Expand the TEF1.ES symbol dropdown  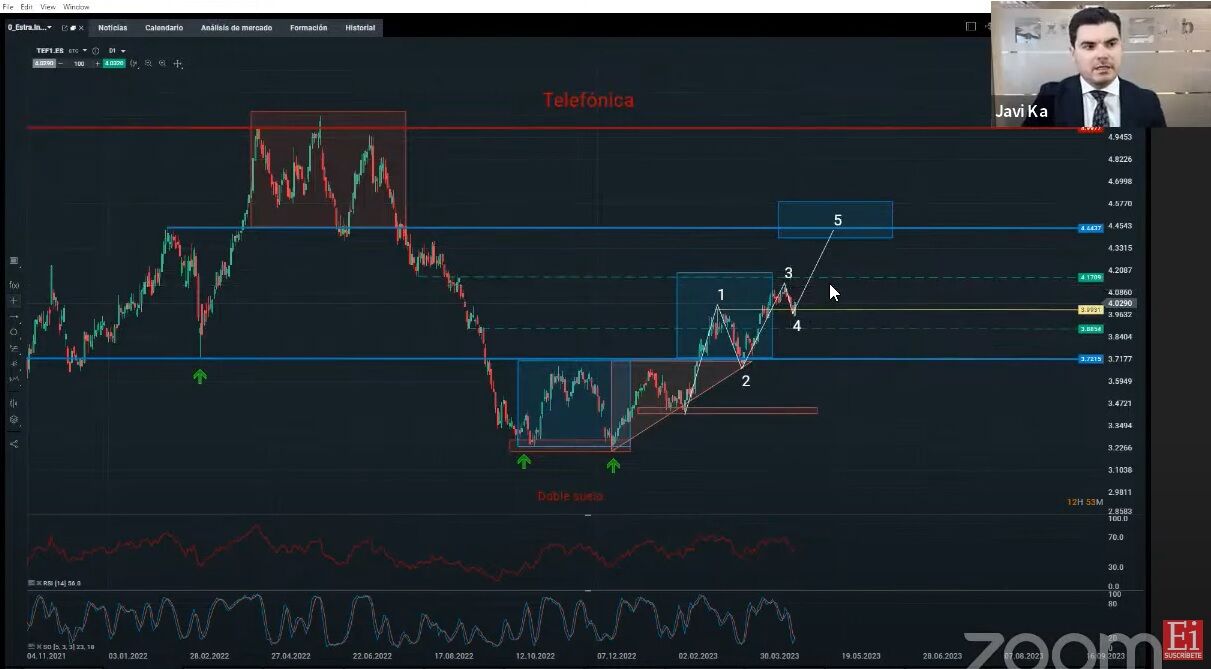[85, 50]
